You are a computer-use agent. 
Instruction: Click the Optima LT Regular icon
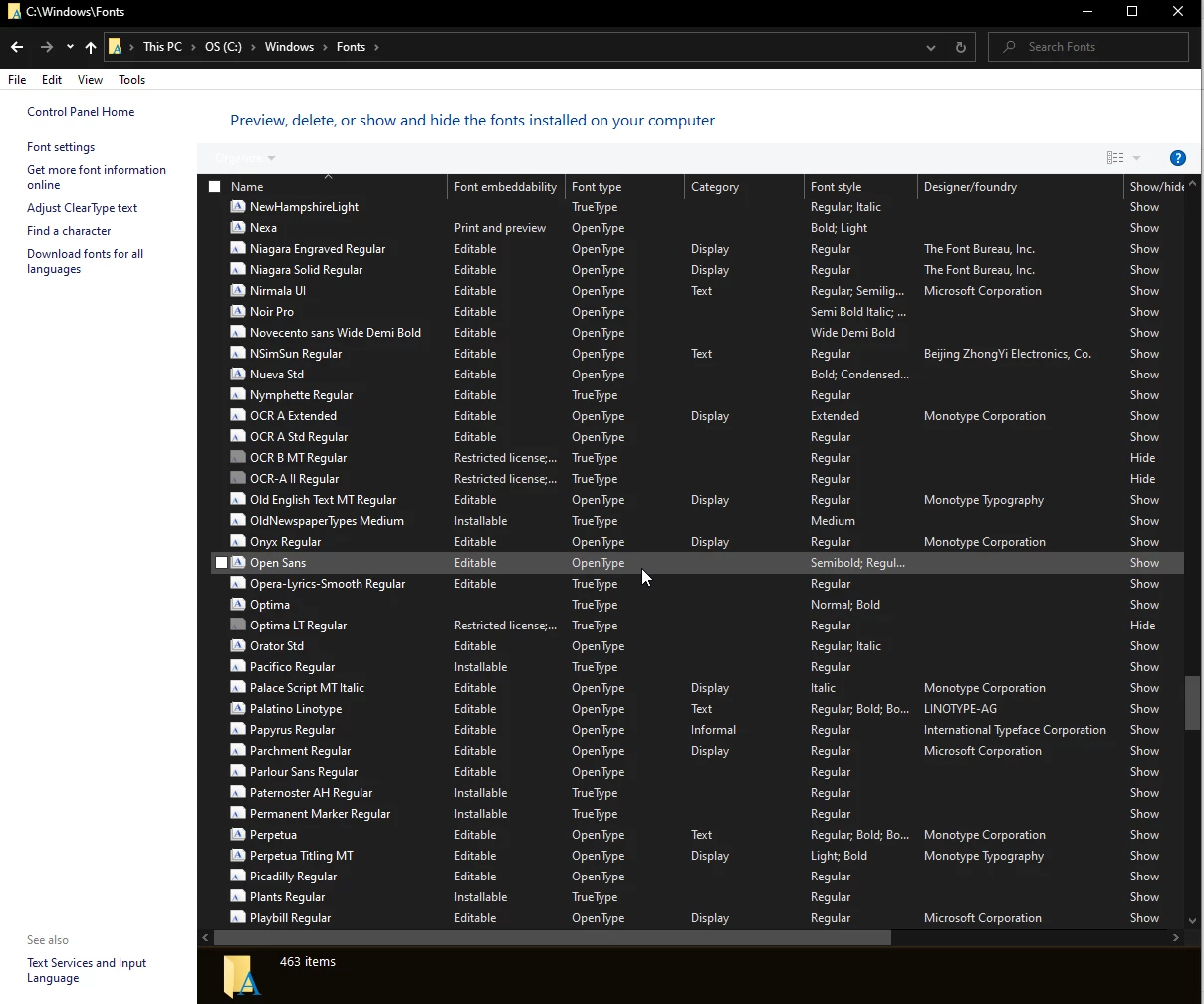pos(238,626)
